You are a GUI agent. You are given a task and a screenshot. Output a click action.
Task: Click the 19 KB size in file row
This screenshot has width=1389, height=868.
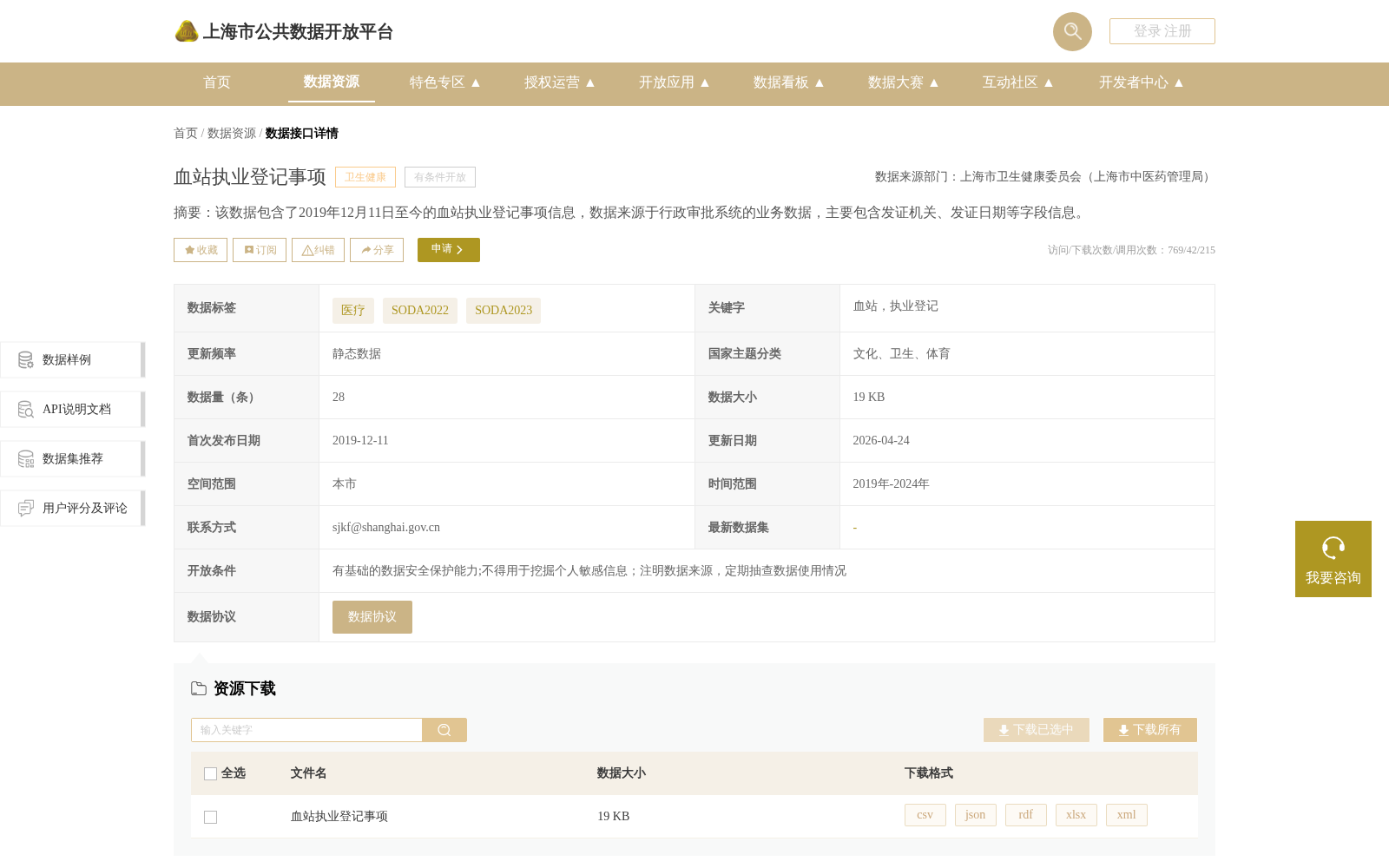tap(614, 817)
